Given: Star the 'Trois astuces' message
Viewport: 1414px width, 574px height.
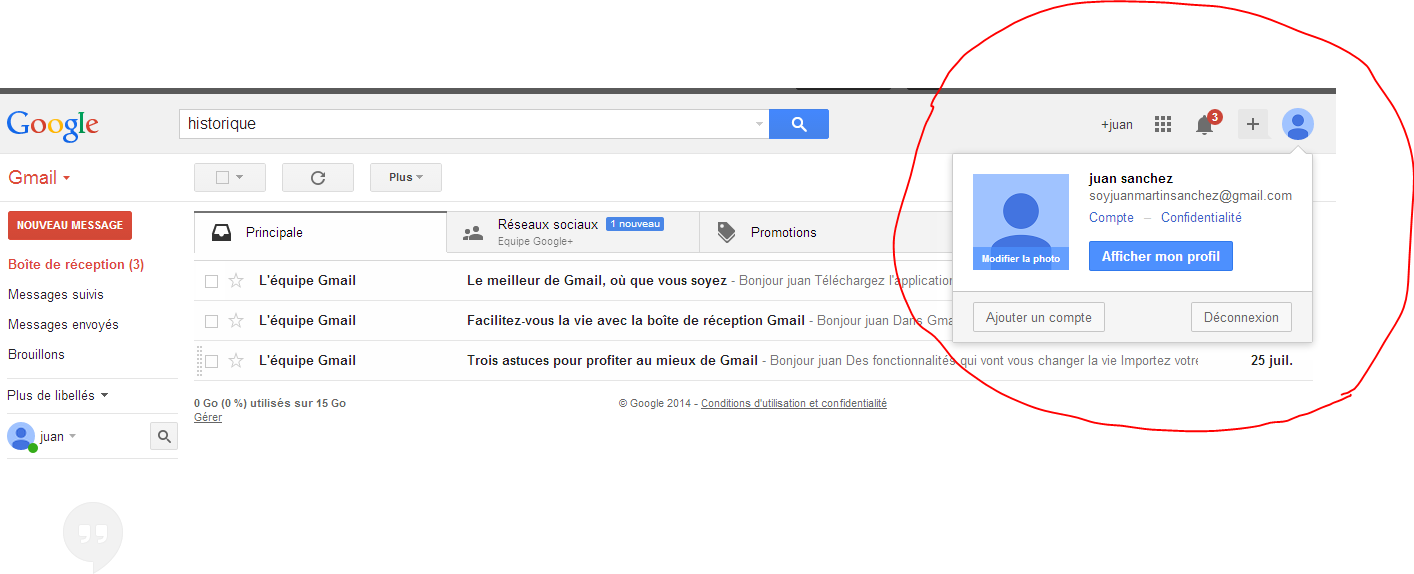Looking at the screenshot, I should tap(236, 361).
